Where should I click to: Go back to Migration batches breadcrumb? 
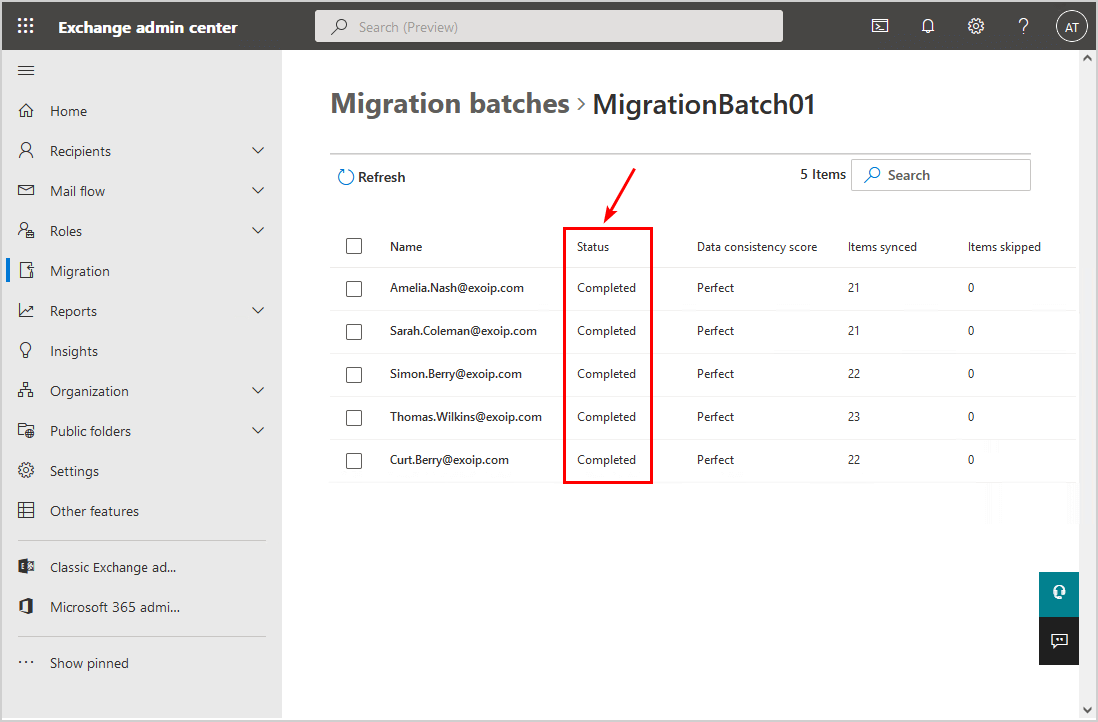(x=449, y=103)
